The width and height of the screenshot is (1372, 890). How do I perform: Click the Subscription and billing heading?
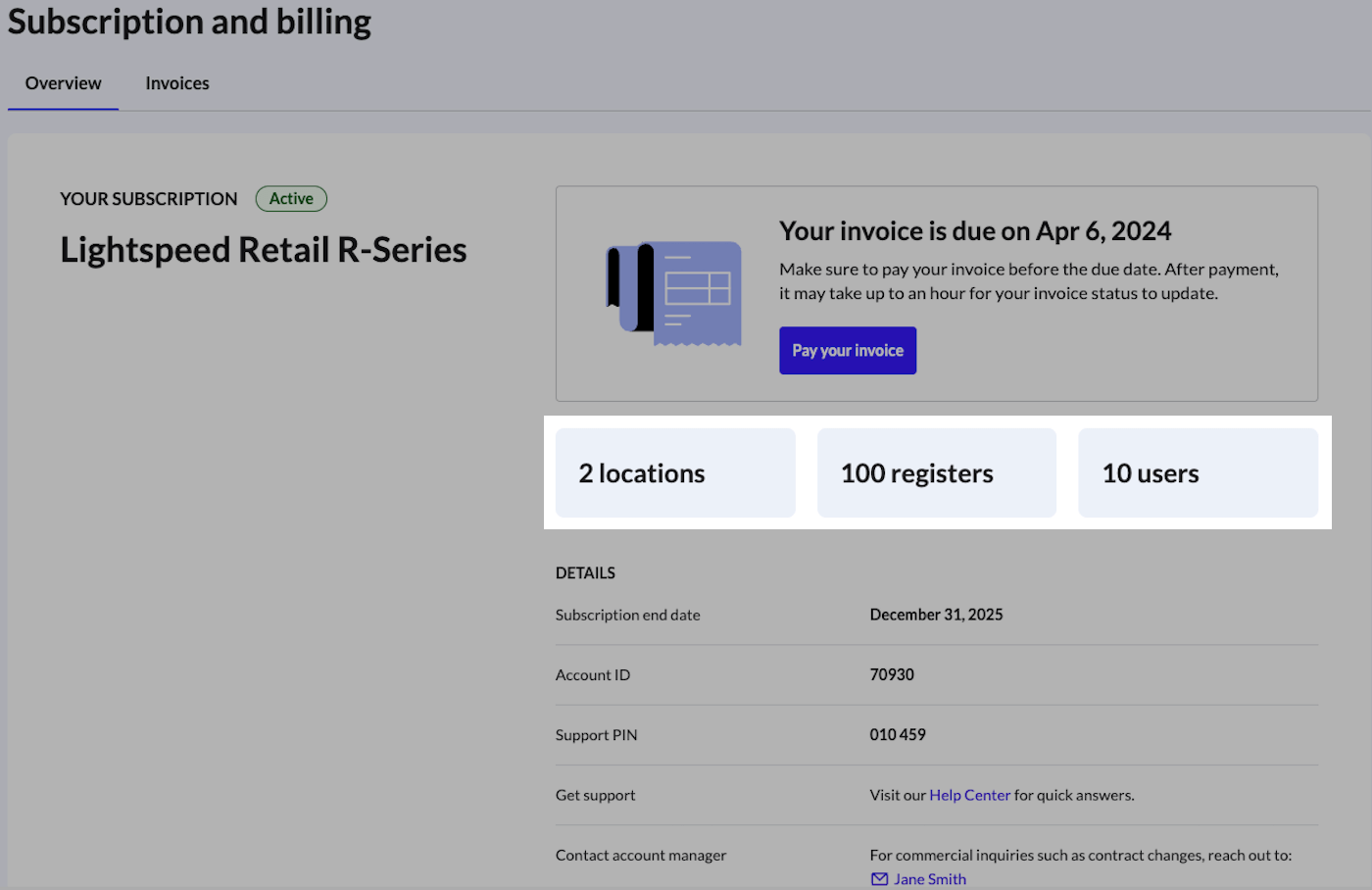[189, 22]
